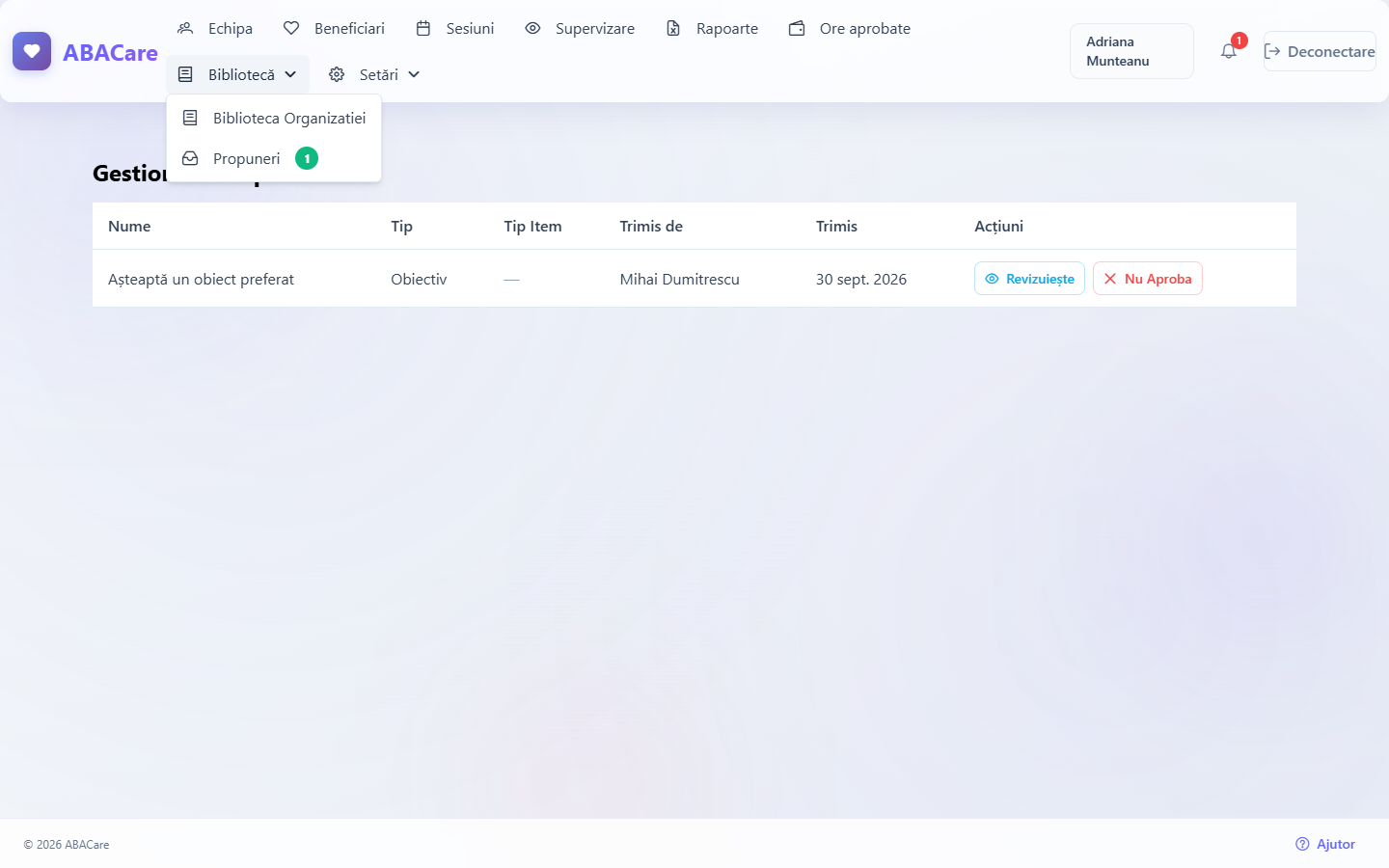Click the Deconectare logout arrow icon
This screenshot has height=868, width=1389.
click(1272, 51)
